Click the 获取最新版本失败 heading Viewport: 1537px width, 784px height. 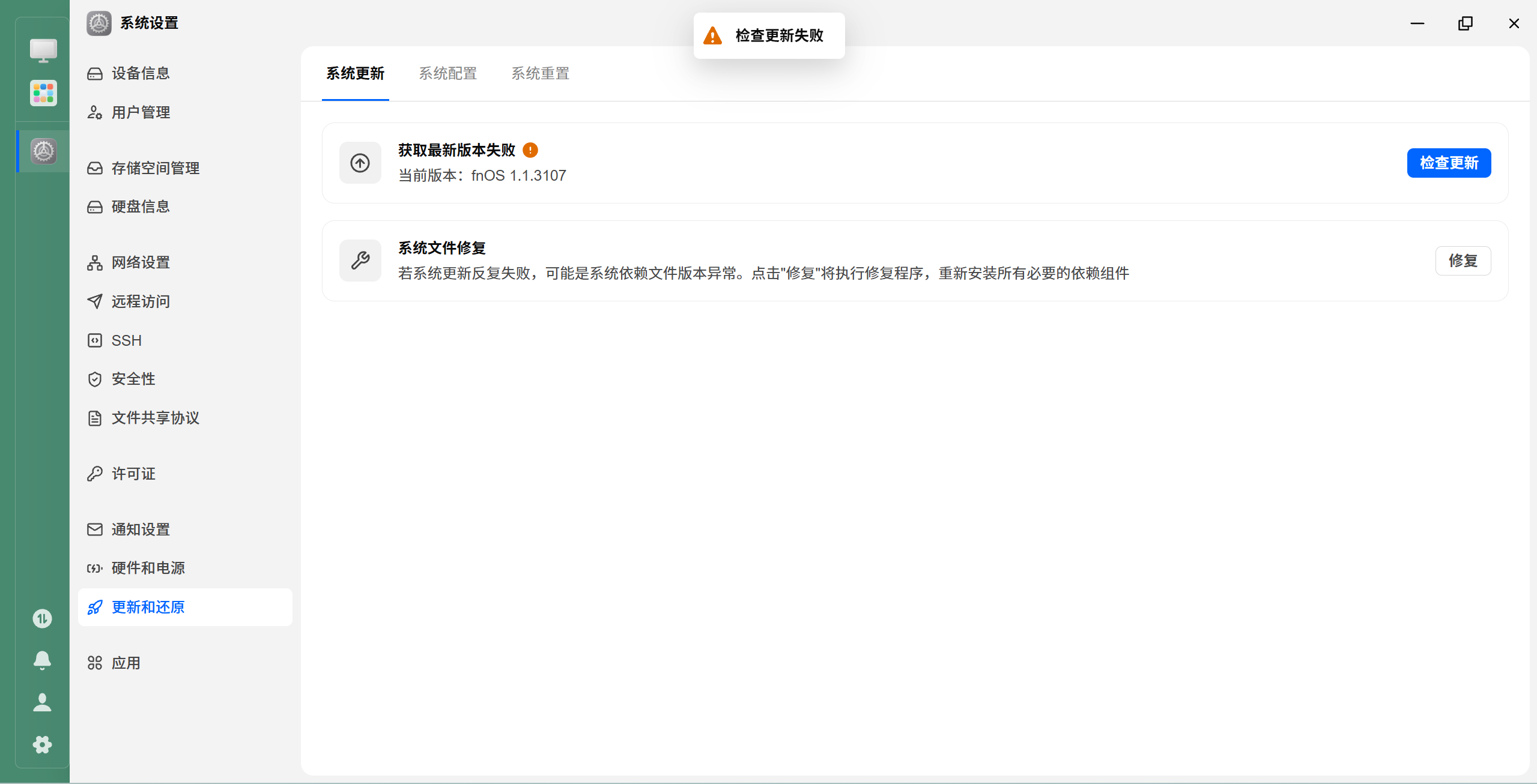tap(456, 150)
